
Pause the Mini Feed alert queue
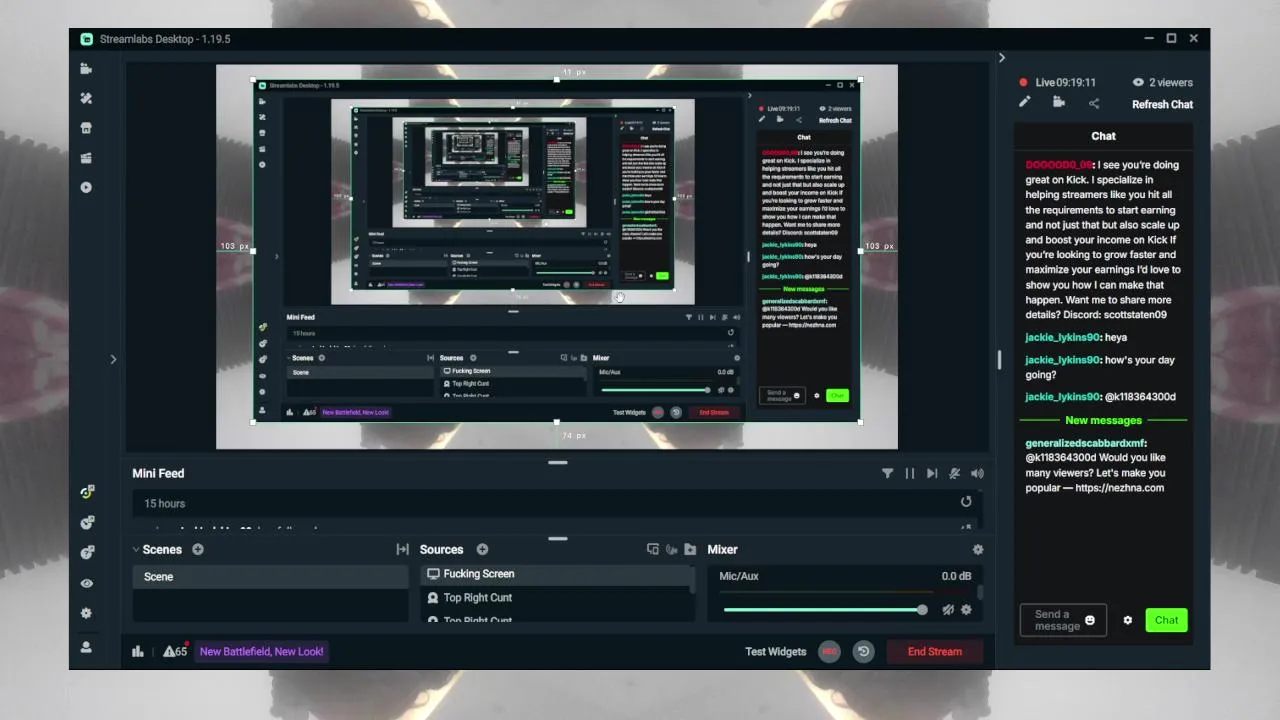[910, 473]
